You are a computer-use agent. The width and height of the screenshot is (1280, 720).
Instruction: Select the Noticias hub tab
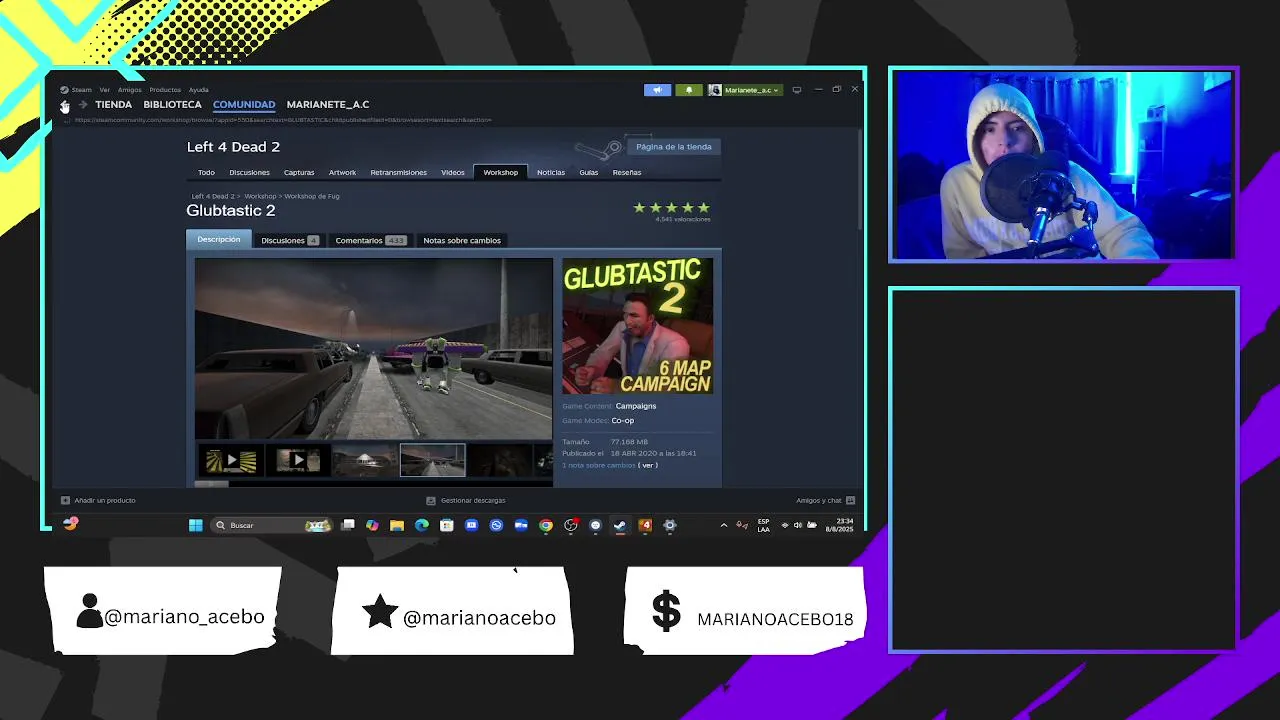coord(551,172)
